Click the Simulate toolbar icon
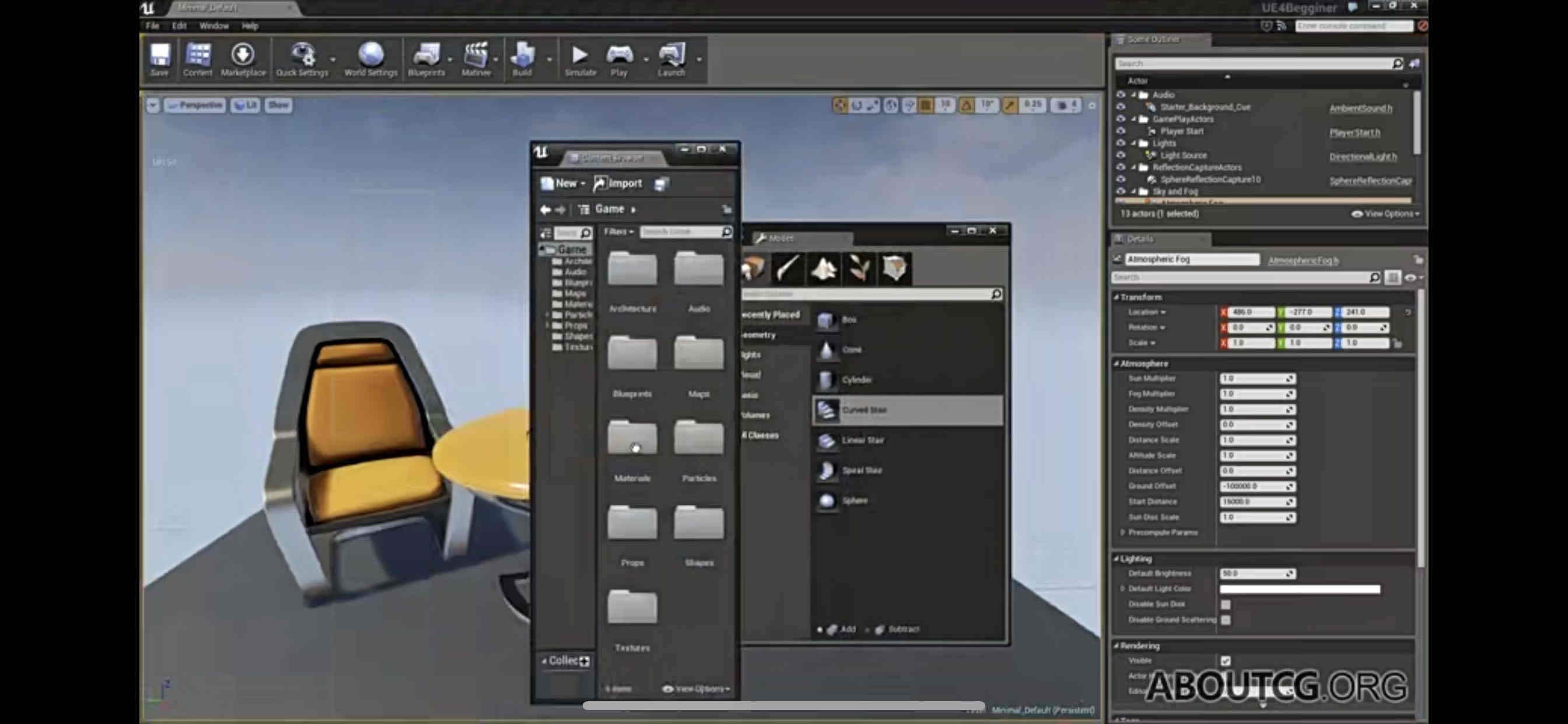Screen dimensions: 1568x724 (x=580, y=59)
